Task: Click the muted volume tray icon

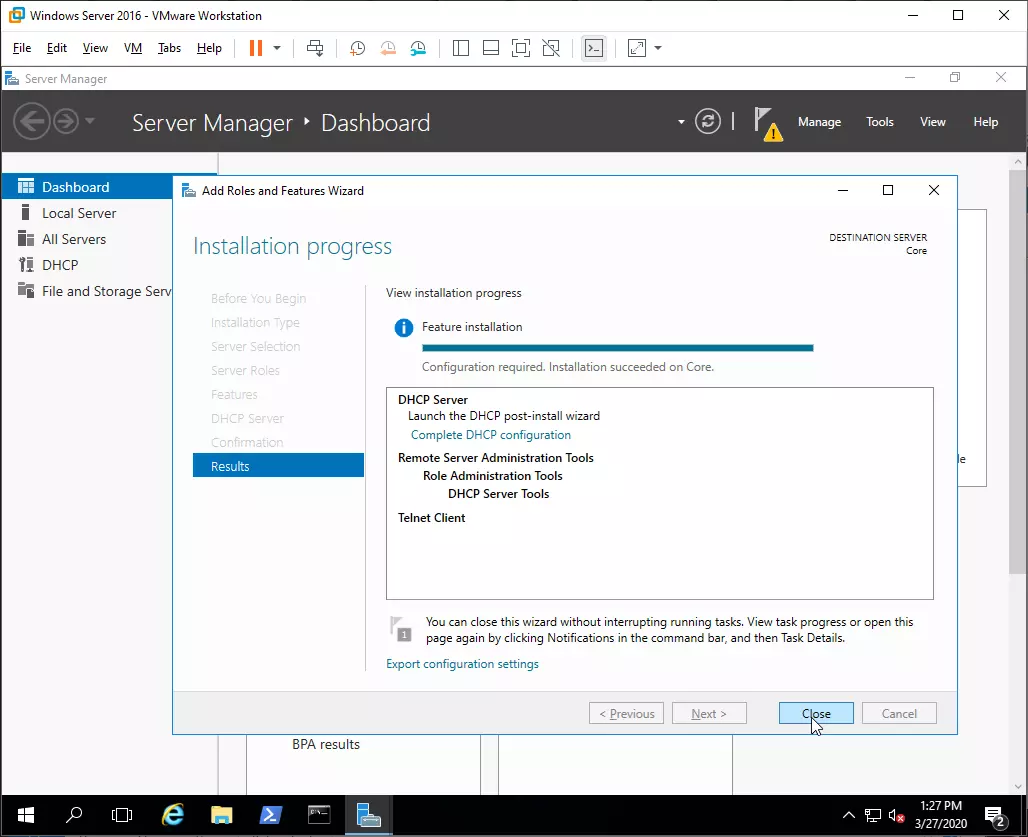Action: point(896,815)
